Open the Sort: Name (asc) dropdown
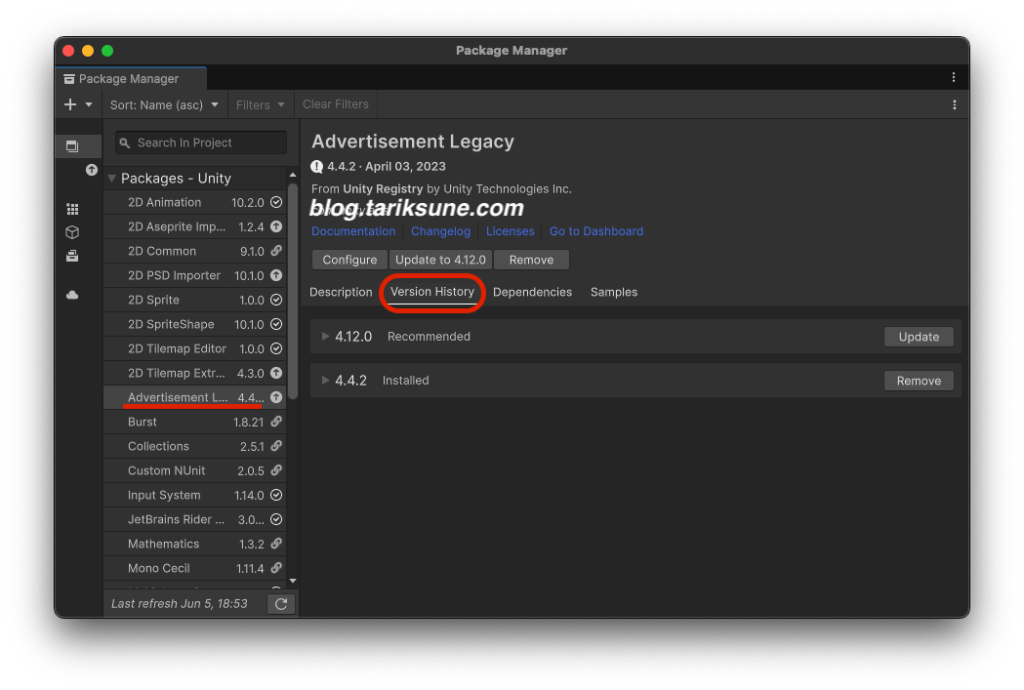Screen dimensions: 1024x690 click(164, 105)
